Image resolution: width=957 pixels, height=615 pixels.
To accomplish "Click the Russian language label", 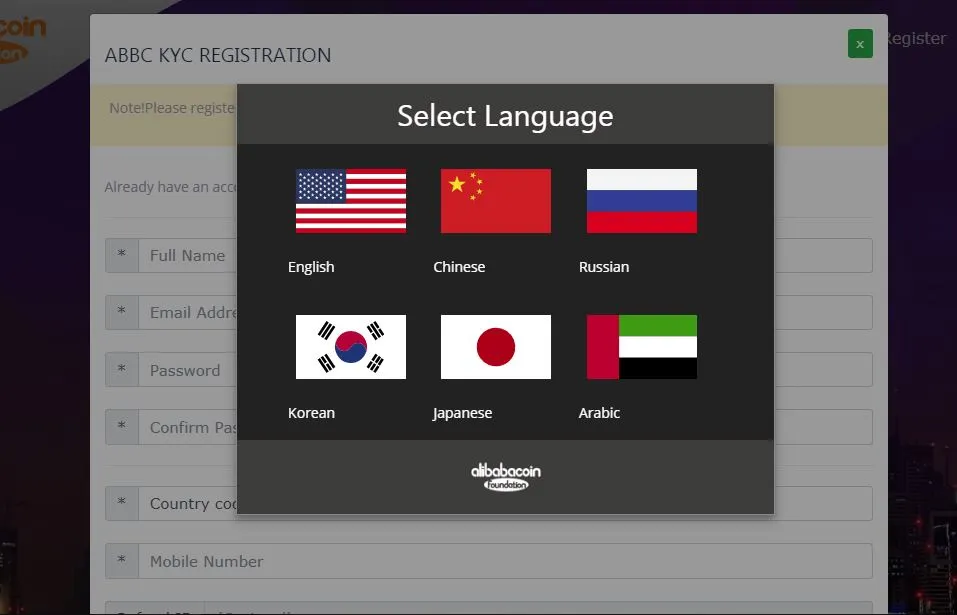I will tap(604, 267).
